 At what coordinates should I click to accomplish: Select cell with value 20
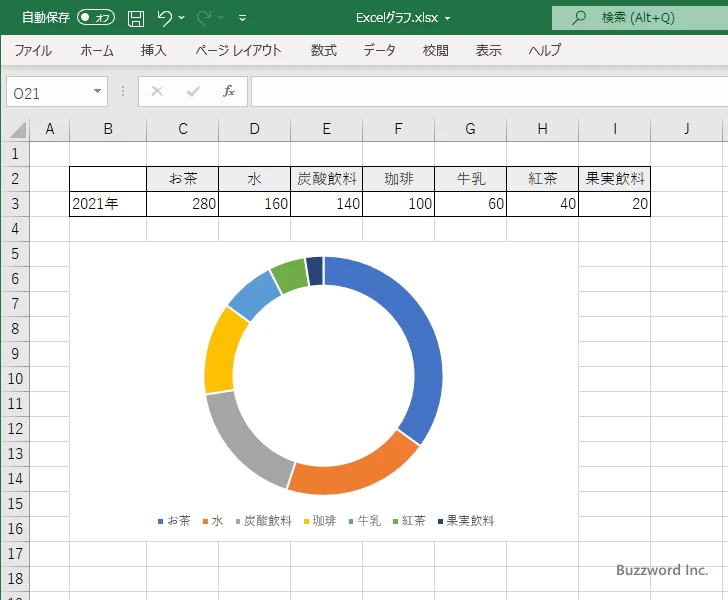[614, 203]
